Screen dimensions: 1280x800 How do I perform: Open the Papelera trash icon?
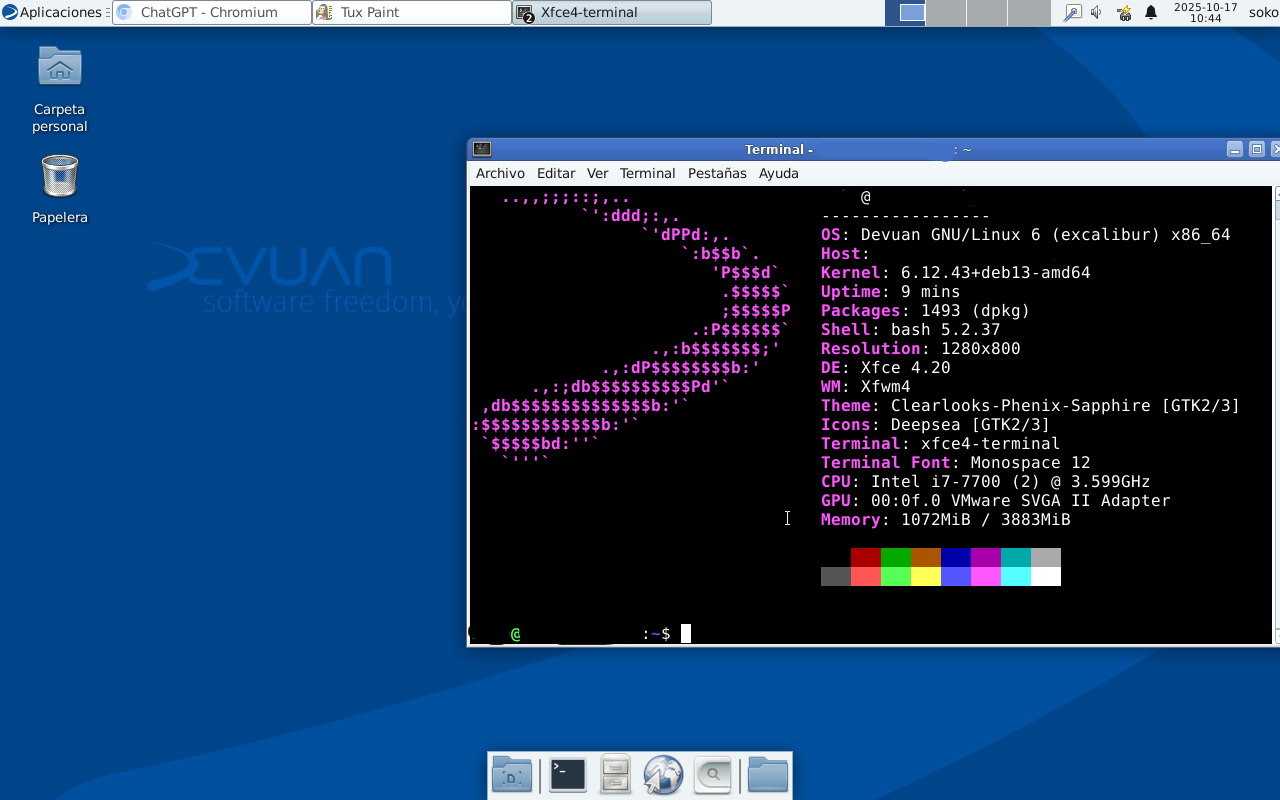tap(60, 177)
